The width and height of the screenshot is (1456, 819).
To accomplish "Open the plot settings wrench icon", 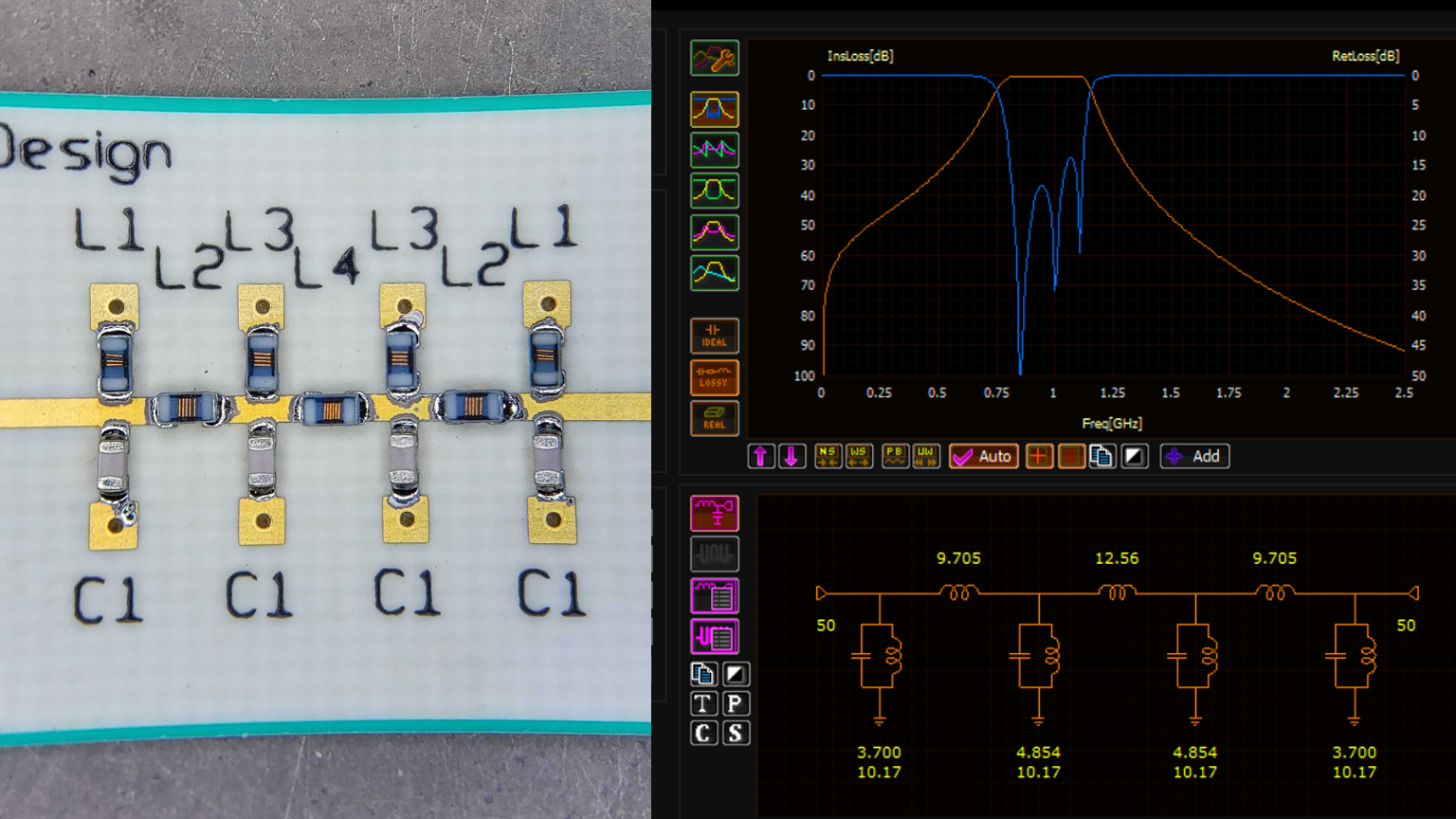I will (715, 59).
